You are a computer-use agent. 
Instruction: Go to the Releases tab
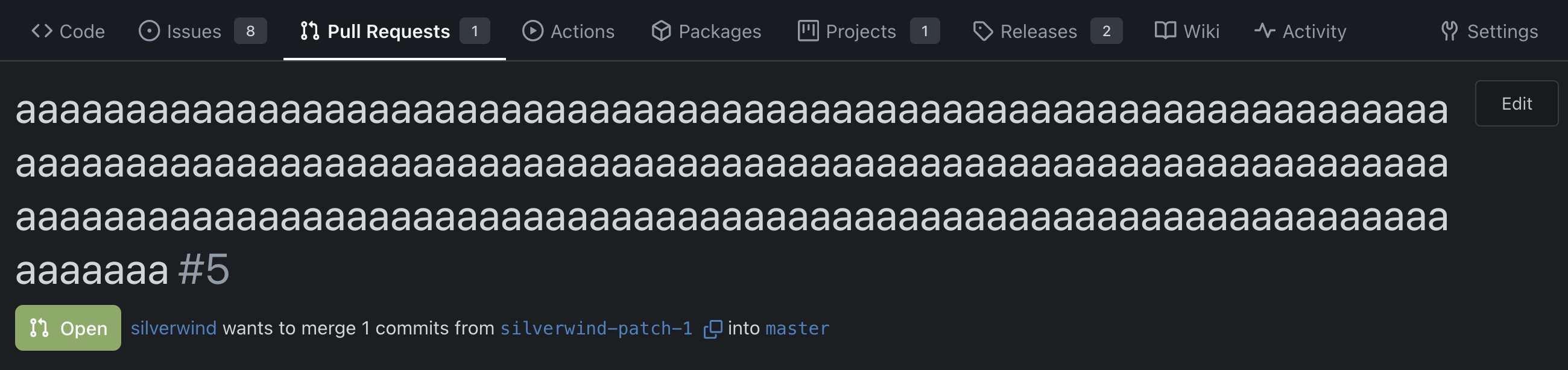(x=1038, y=31)
